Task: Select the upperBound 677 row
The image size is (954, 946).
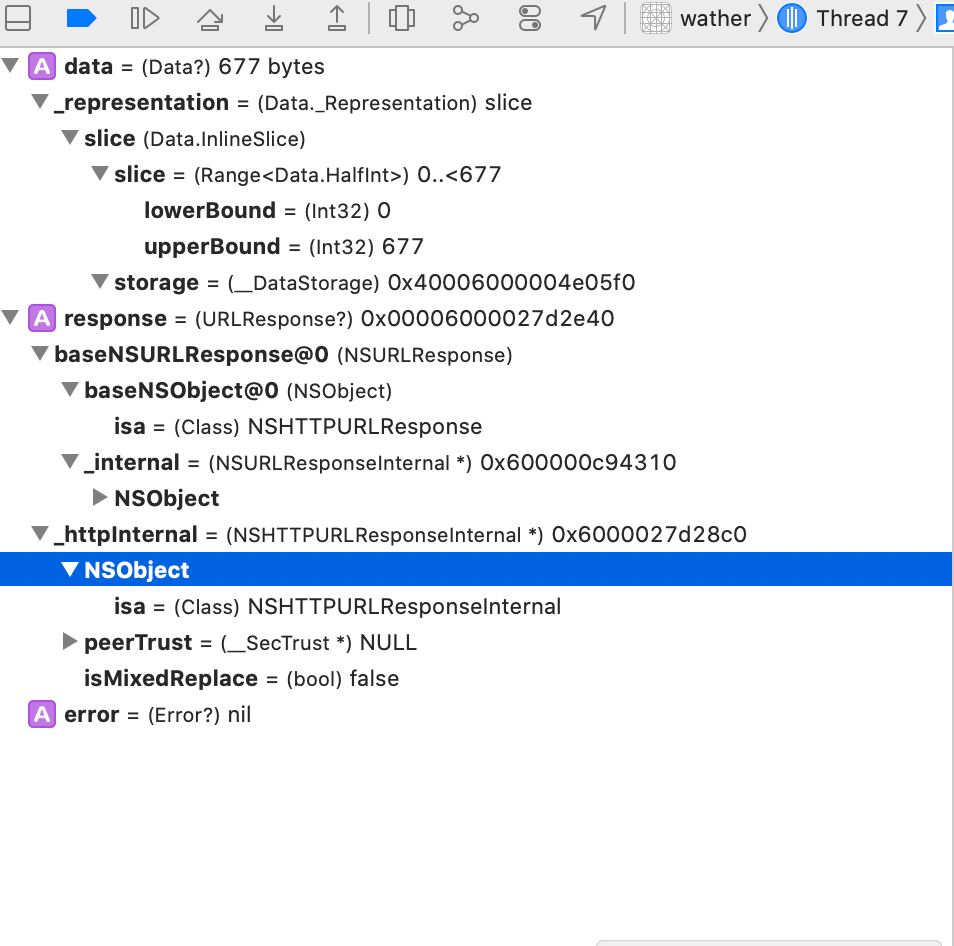Action: click(477, 246)
